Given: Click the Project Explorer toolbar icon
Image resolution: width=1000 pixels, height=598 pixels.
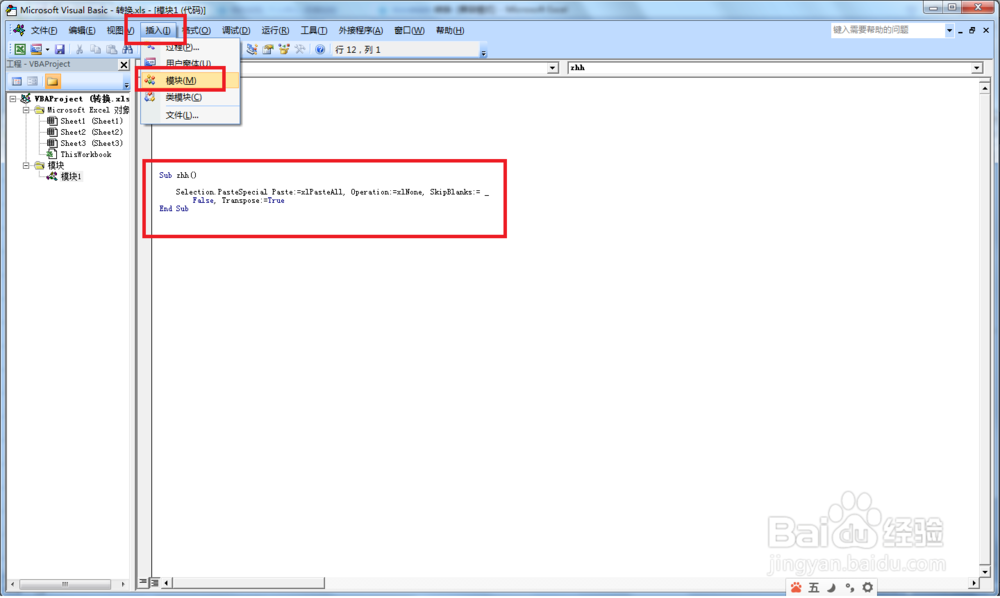Looking at the screenshot, I should point(252,49).
